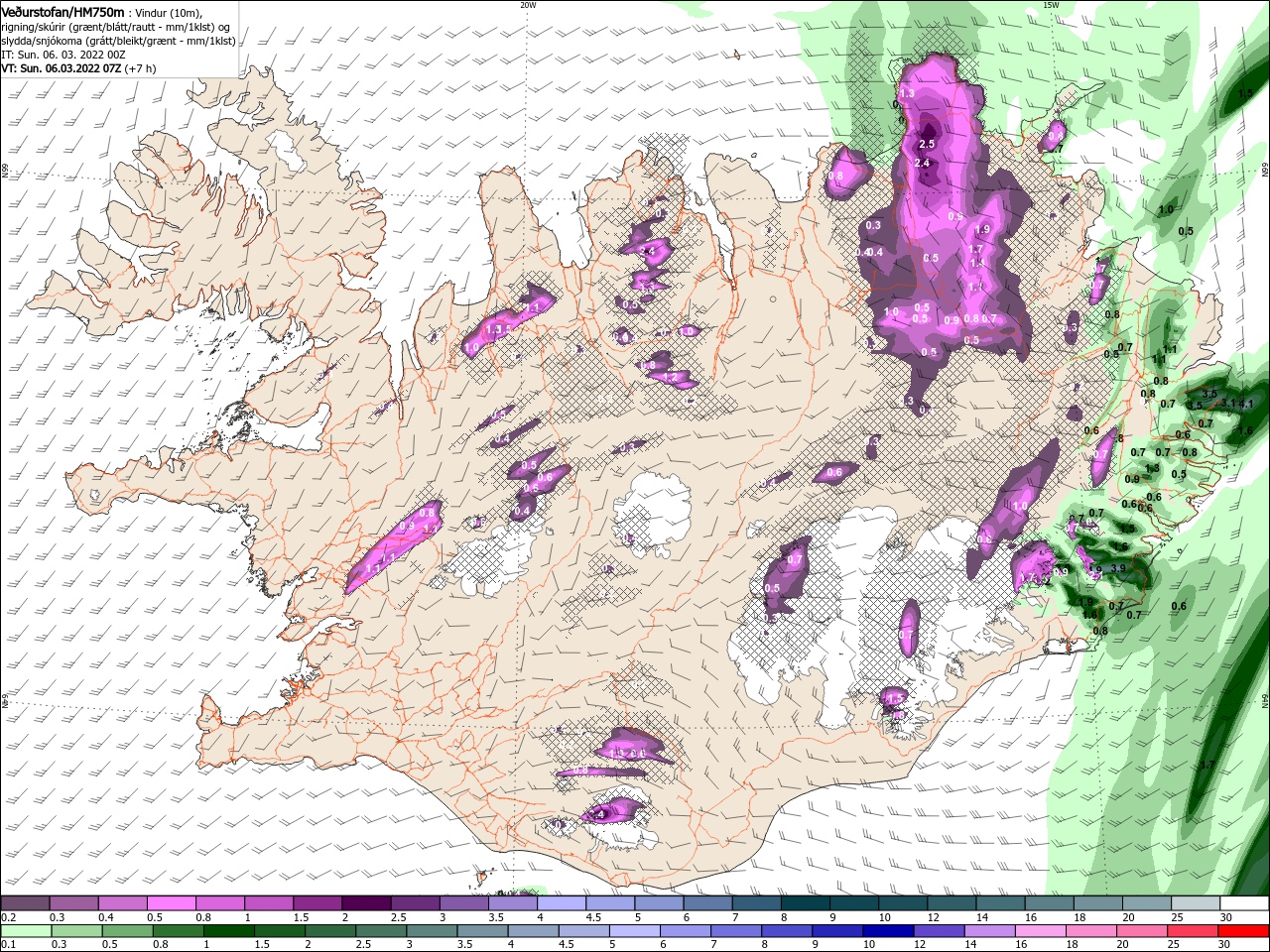This screenshot has width=1270, height=952.
Task: Pick upper snow scale 25 light grey swatch
Action: tap(1197, 902)
